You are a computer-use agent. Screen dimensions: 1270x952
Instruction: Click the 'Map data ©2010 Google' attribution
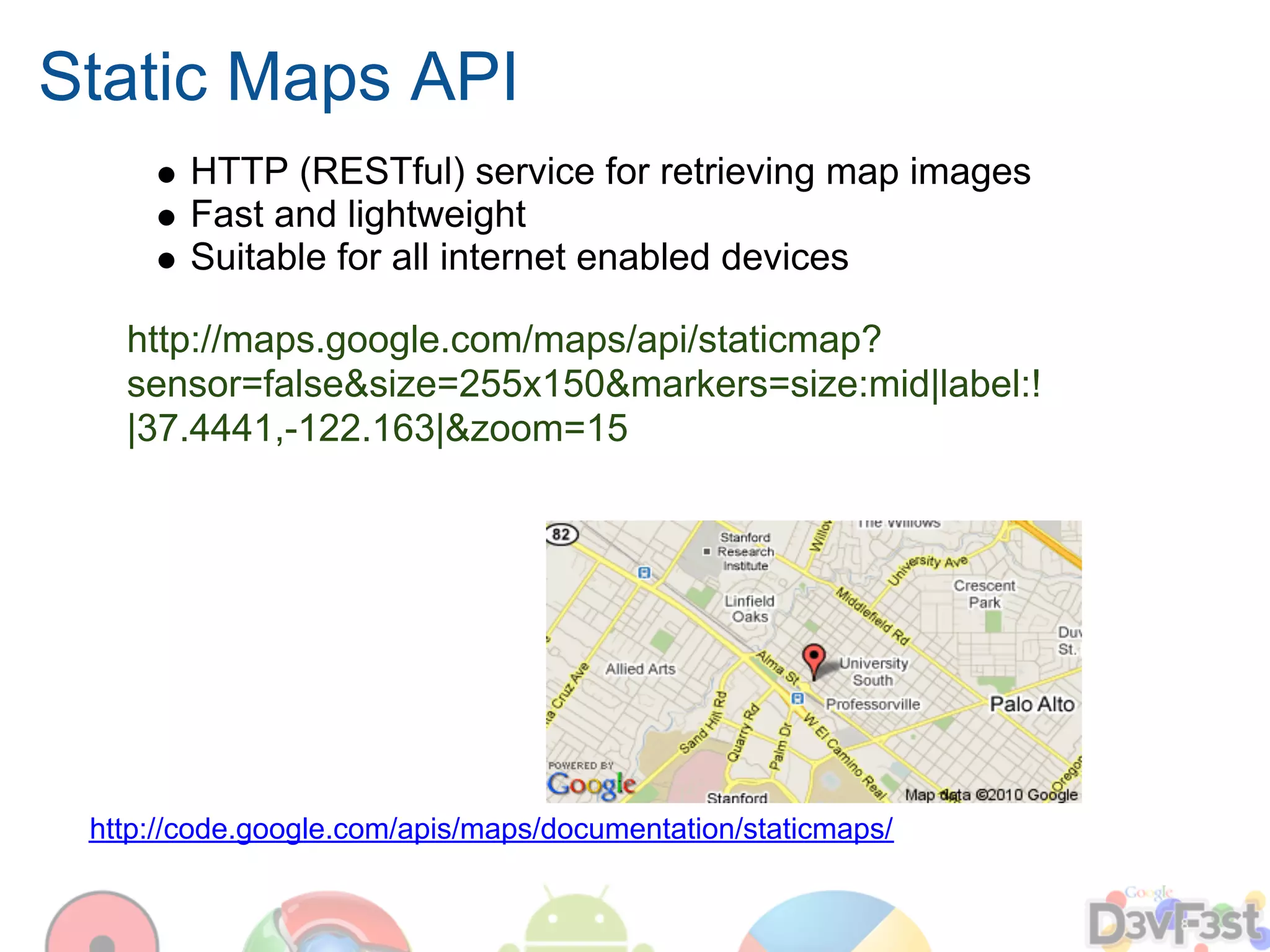pos(991,795)
